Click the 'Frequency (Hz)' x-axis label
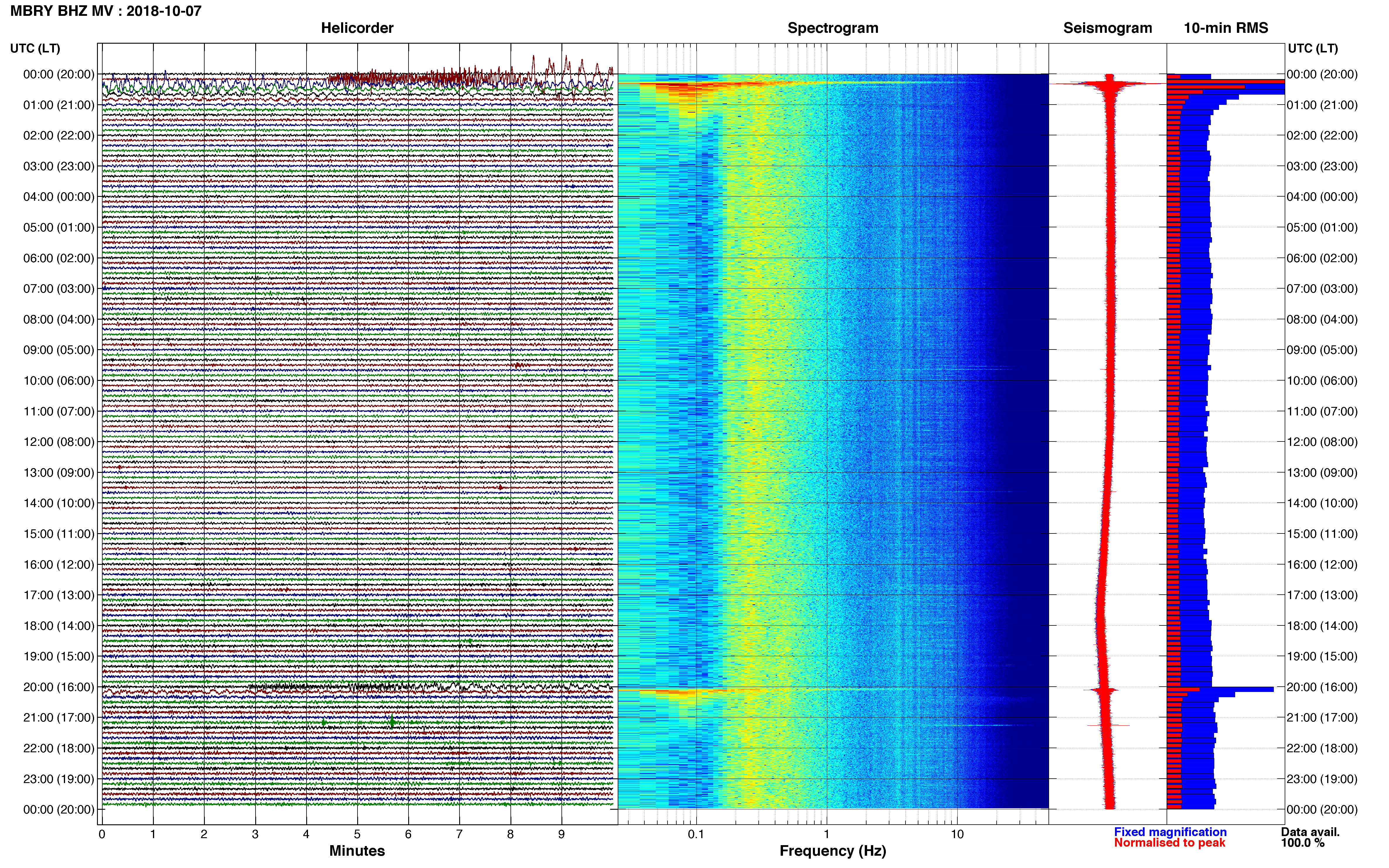The image size is (1389, 868). click(833, 851)
